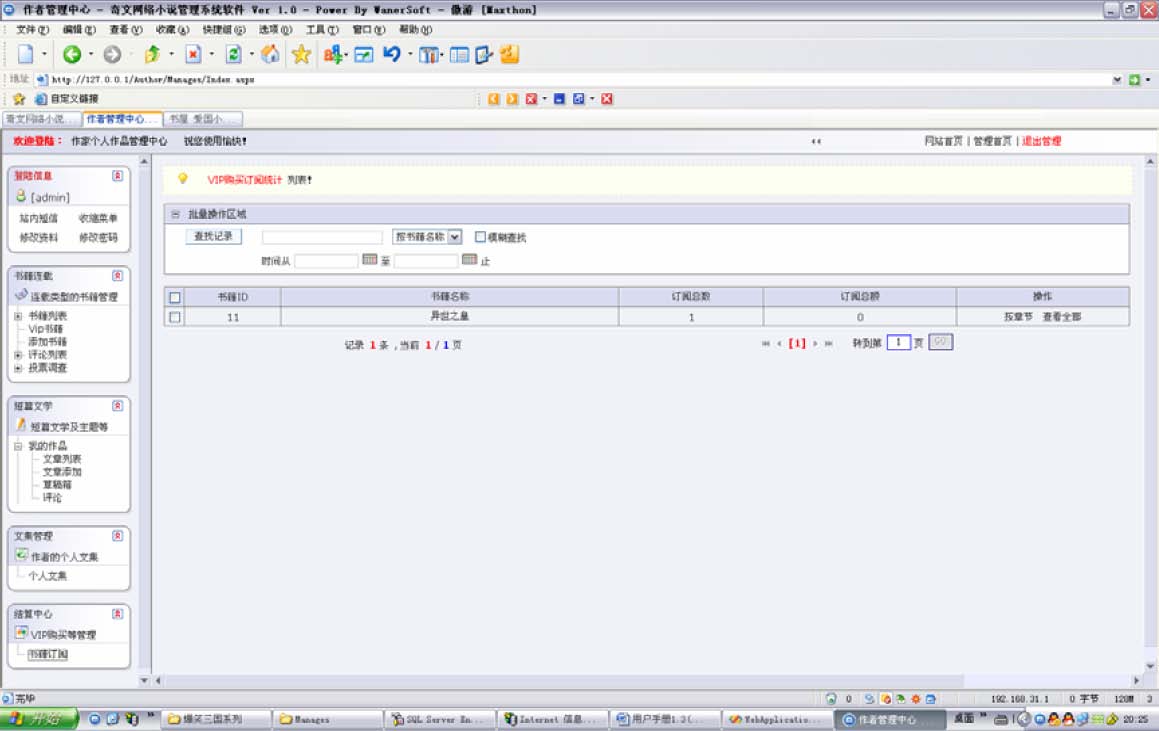Click the GO button next to page number
Viewport: 1159px width, 731px height.
click(x=940, y=342)
